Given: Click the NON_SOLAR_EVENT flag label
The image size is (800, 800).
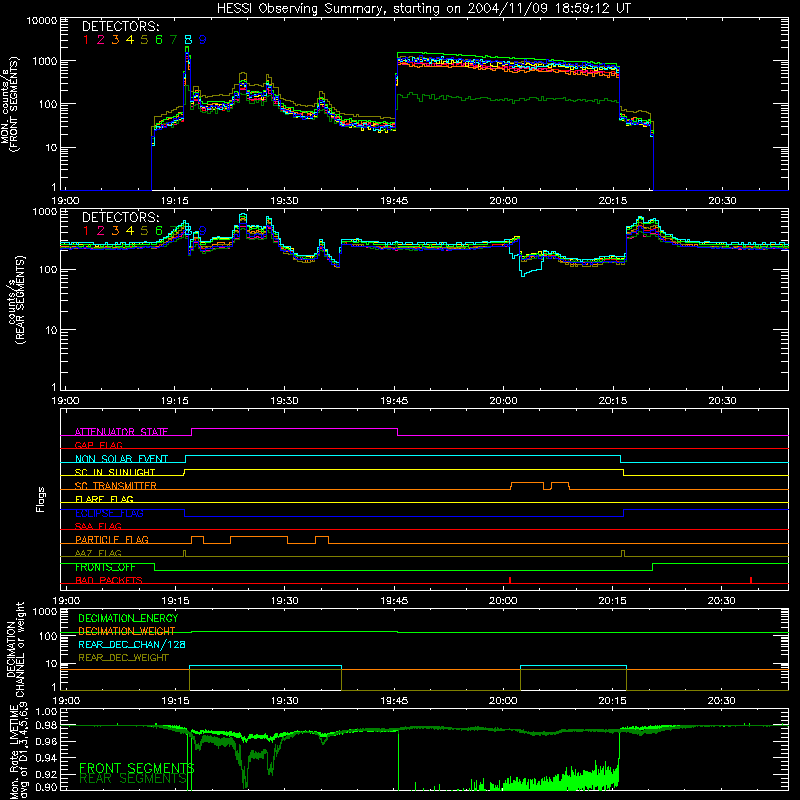Looking at the screenshot, I should pos(121,459).
